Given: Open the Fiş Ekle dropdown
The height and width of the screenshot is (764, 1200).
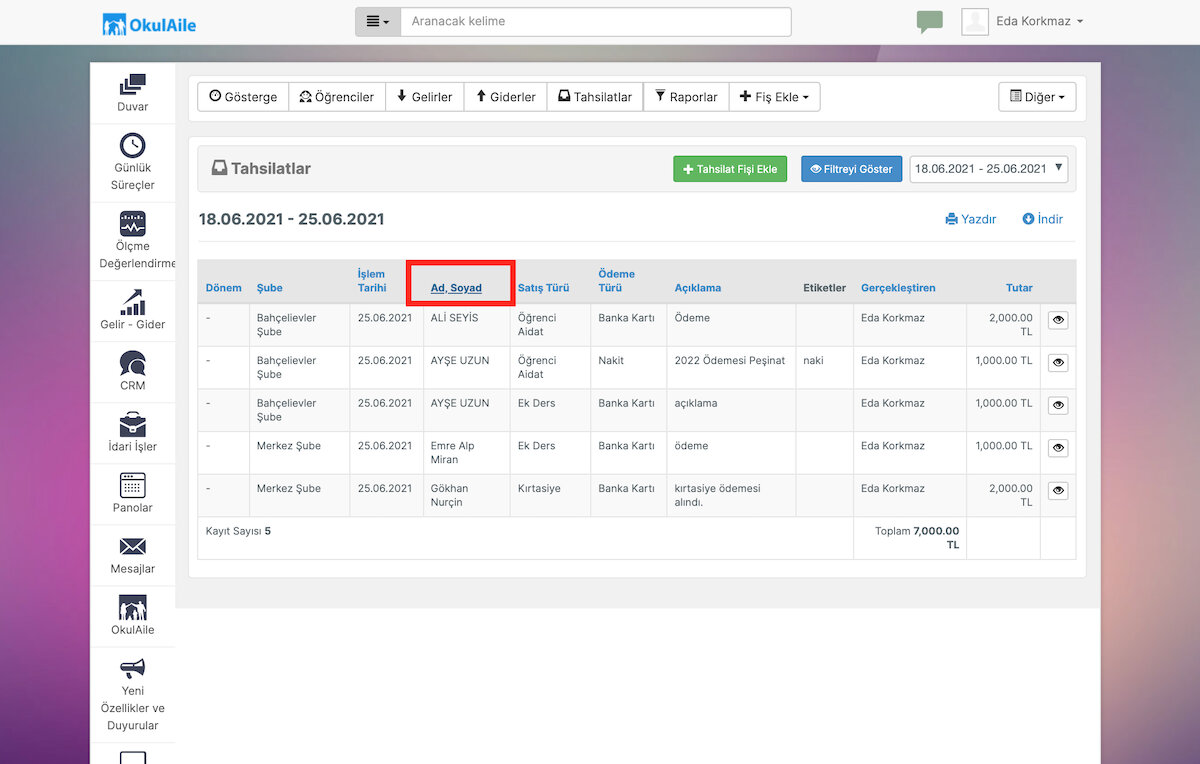Looking at the screenshot, I should (775, 97).
